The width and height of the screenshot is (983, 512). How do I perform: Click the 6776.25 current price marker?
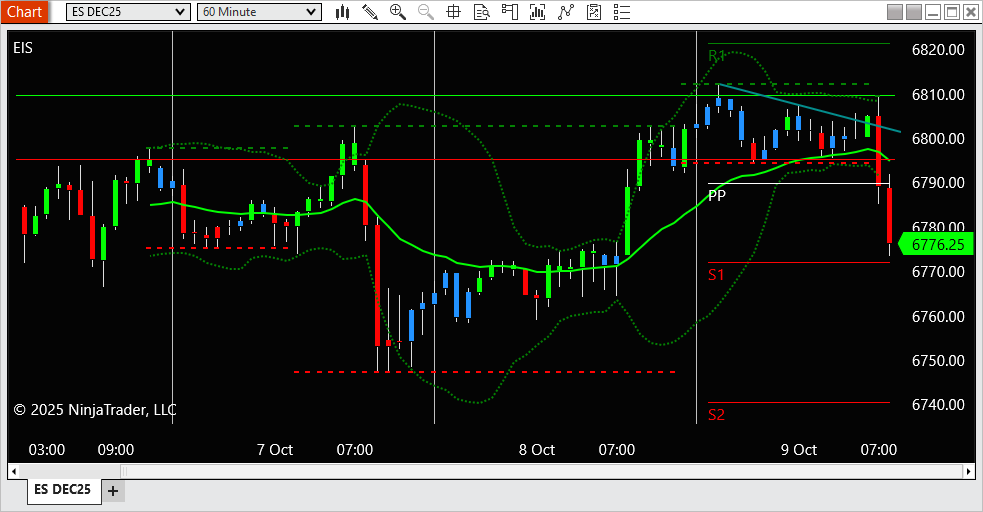(x=937, y=244)
